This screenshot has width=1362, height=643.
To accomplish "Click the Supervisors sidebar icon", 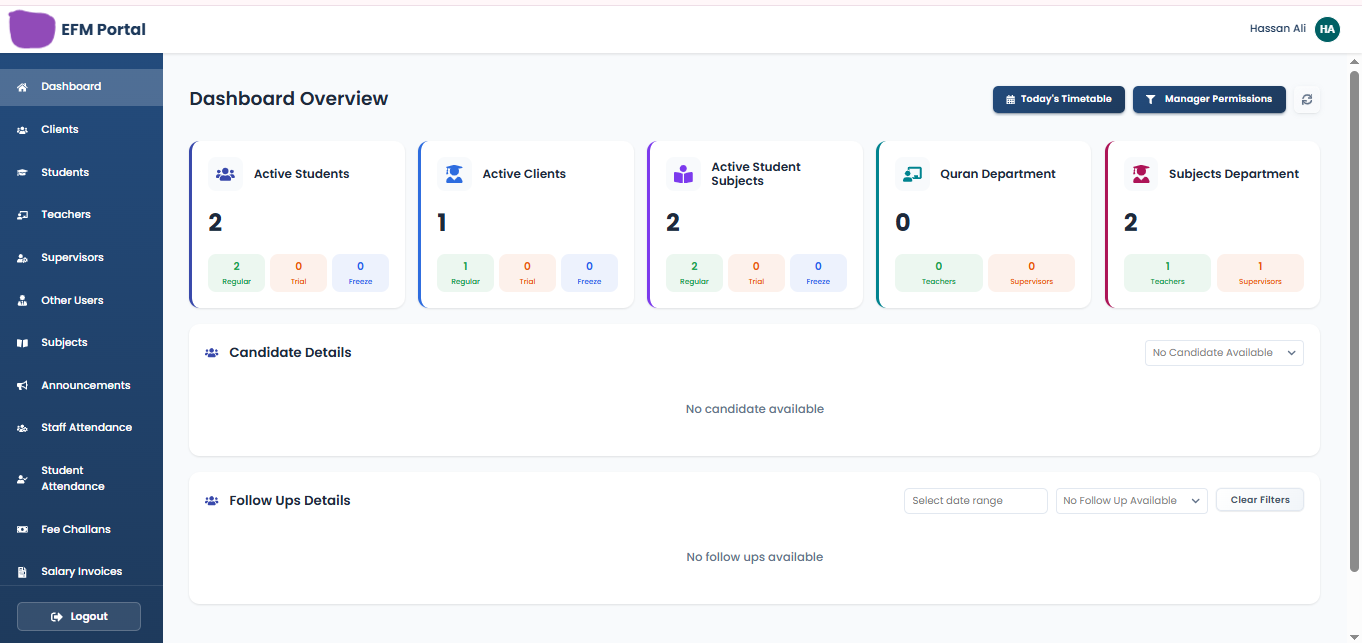I will coord(22,257).
